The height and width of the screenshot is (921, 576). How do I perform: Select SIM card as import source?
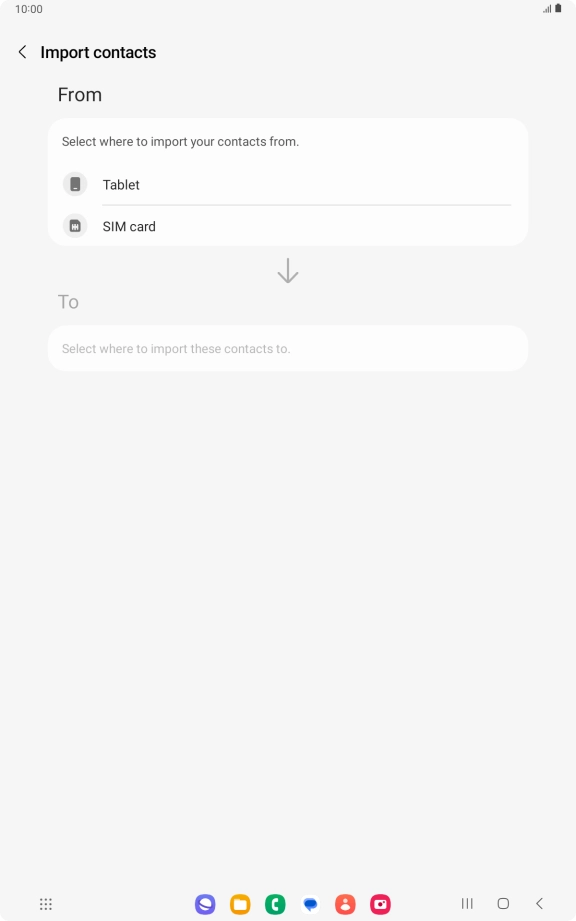click(x=288, y=226)
